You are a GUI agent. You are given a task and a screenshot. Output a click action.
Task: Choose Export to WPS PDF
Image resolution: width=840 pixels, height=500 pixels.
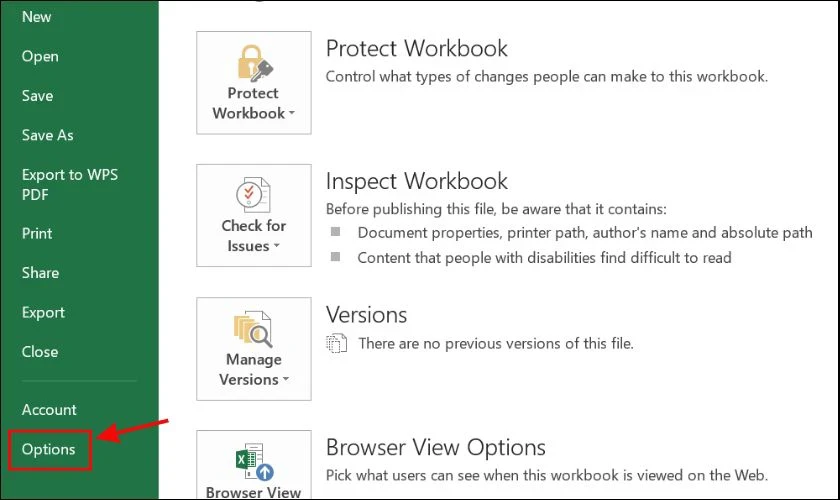tap(69, 184)
